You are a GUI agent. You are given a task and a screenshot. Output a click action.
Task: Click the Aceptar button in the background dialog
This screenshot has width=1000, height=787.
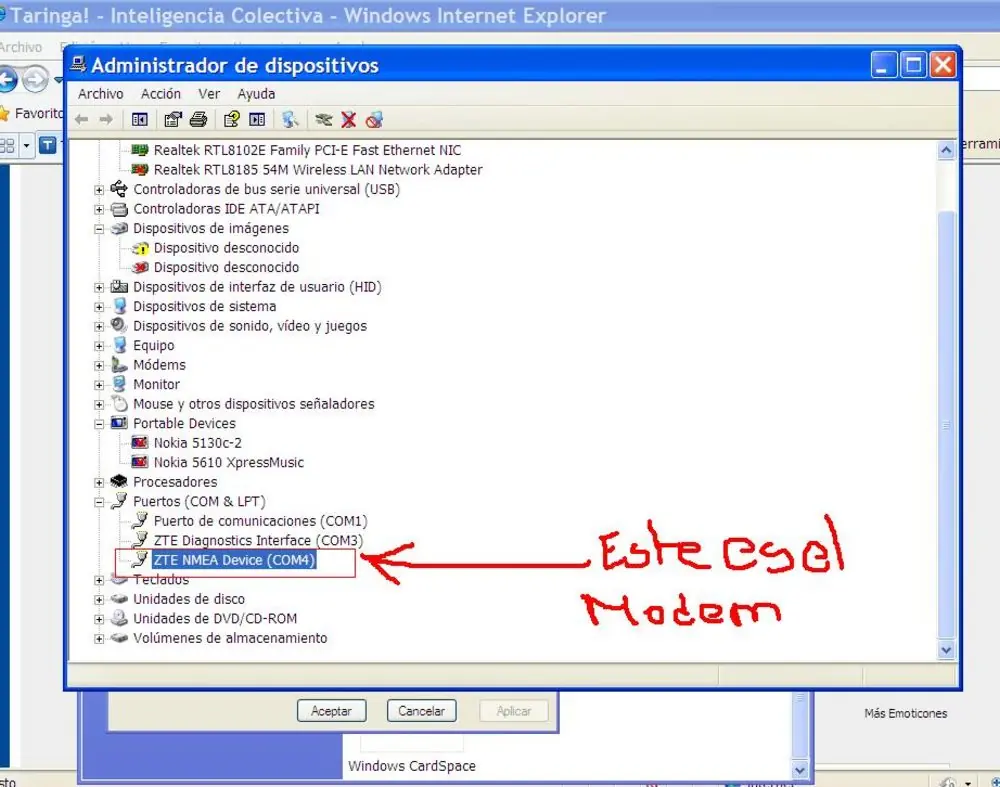pyautogui.click(x=332, y=710)
